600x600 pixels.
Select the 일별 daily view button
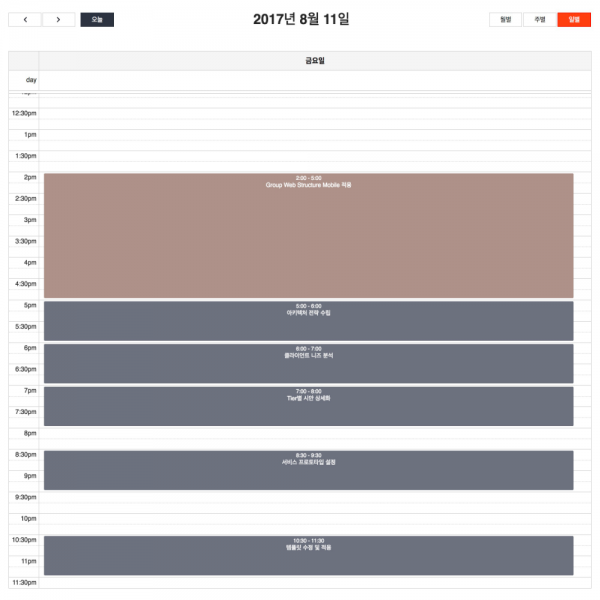tap(574, 19)
